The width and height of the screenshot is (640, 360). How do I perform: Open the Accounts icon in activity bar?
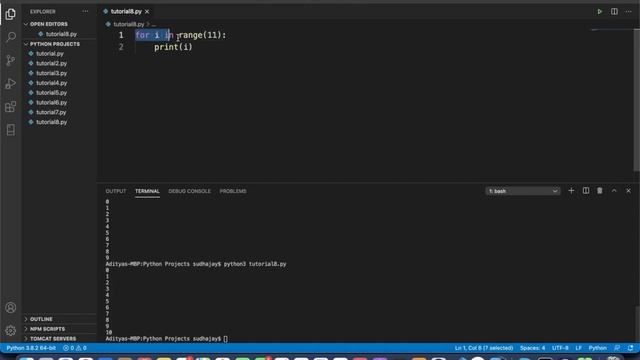tap(11, 307)
